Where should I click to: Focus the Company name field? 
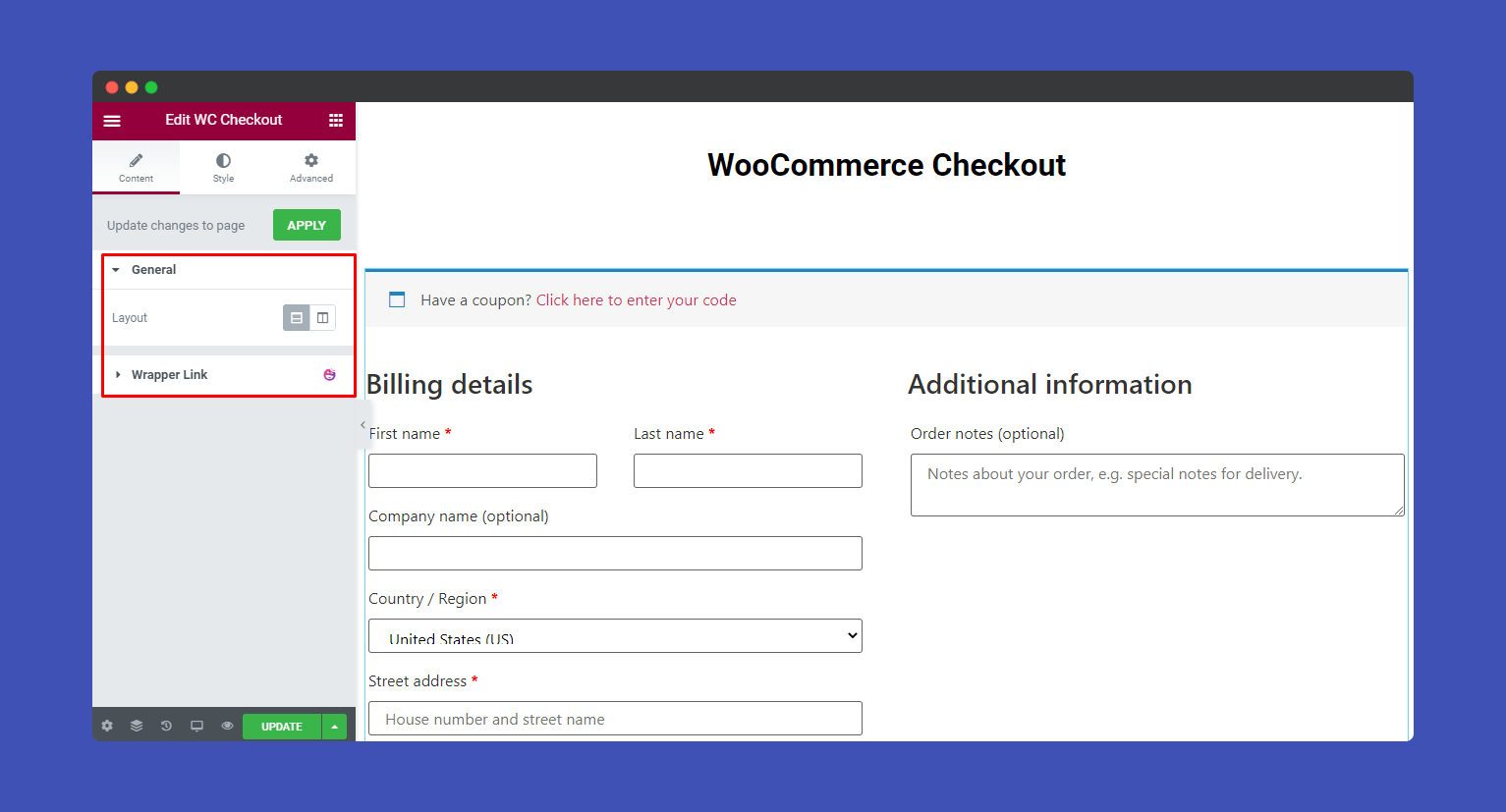[615, 553]
